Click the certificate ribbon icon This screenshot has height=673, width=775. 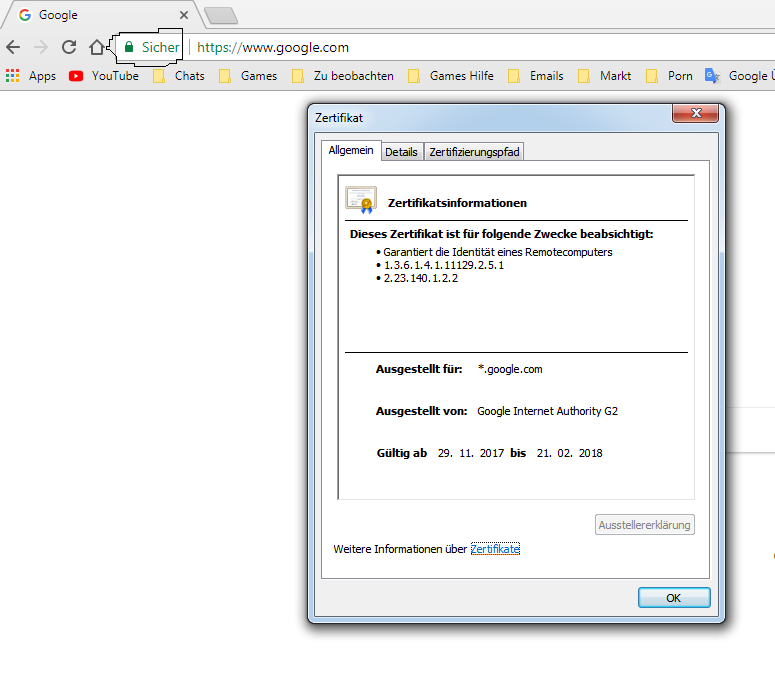point(361,200)
